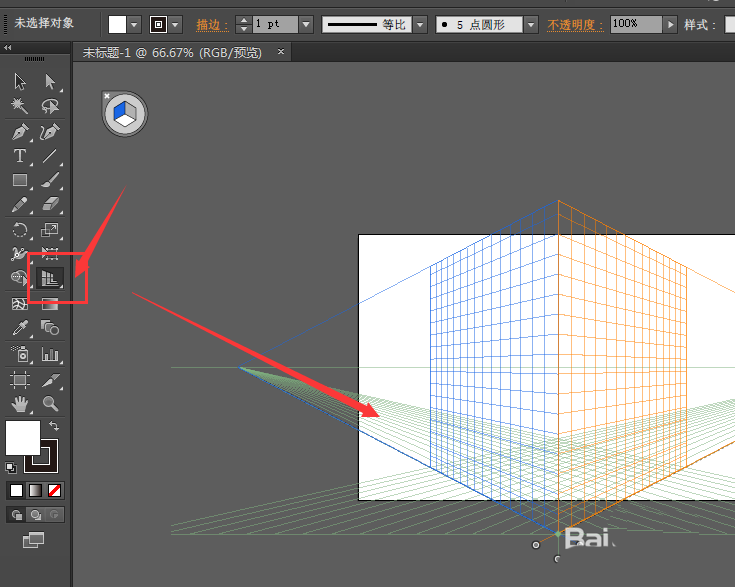Viewport: 735px width, 587px height.
Task: Select the Perspective Grid tool
Action: tap(50, 278)
